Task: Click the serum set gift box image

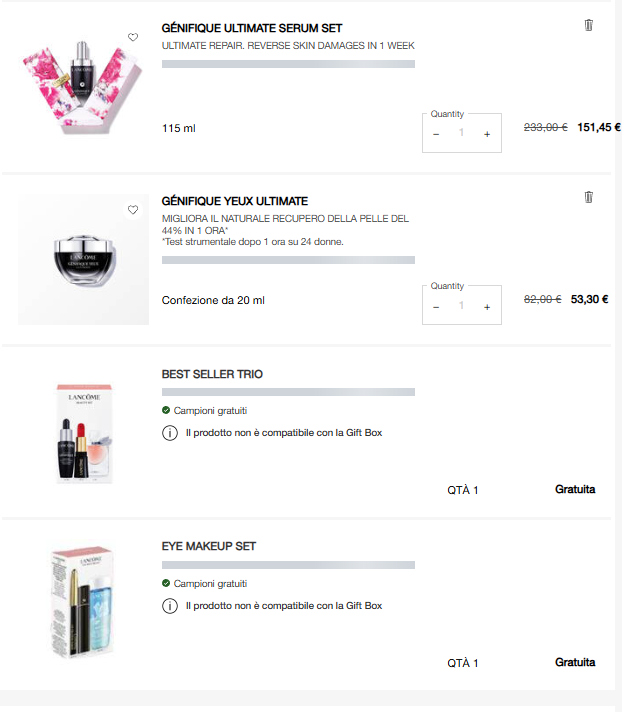Action: coord(83,86)
